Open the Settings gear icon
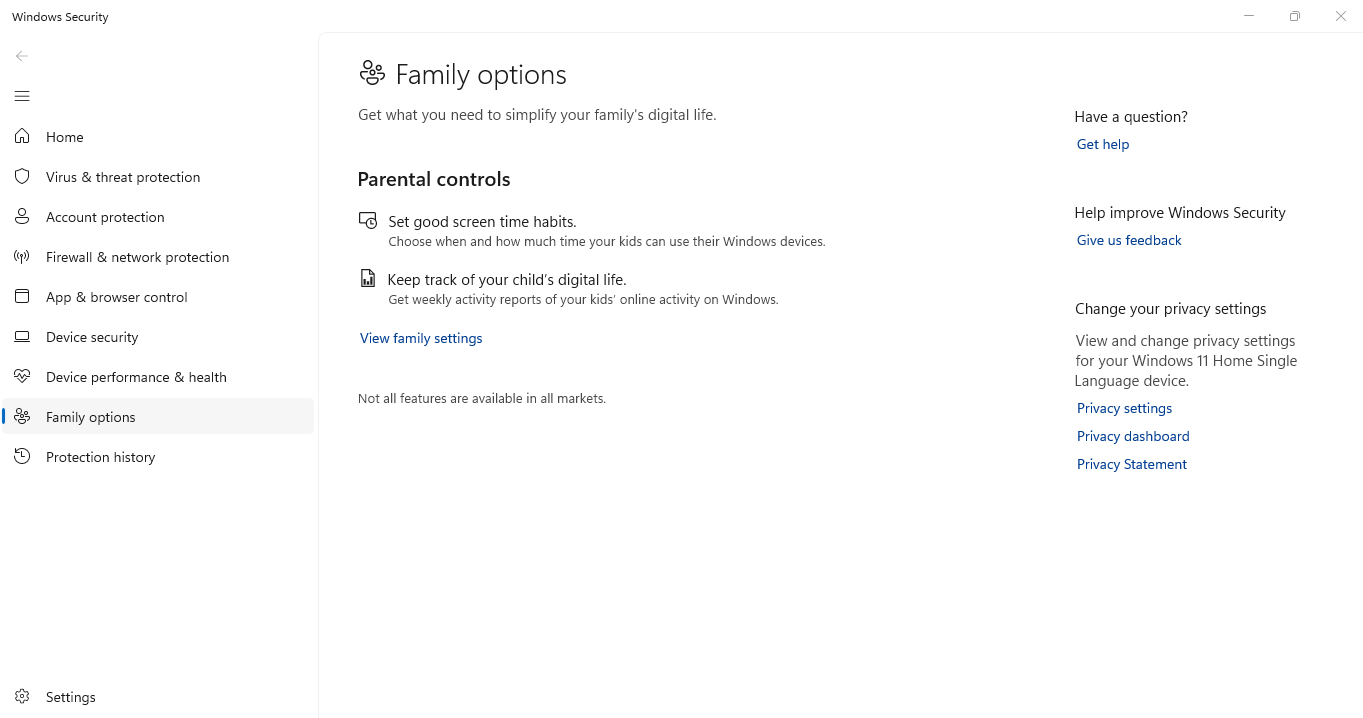 pos(22,696)
